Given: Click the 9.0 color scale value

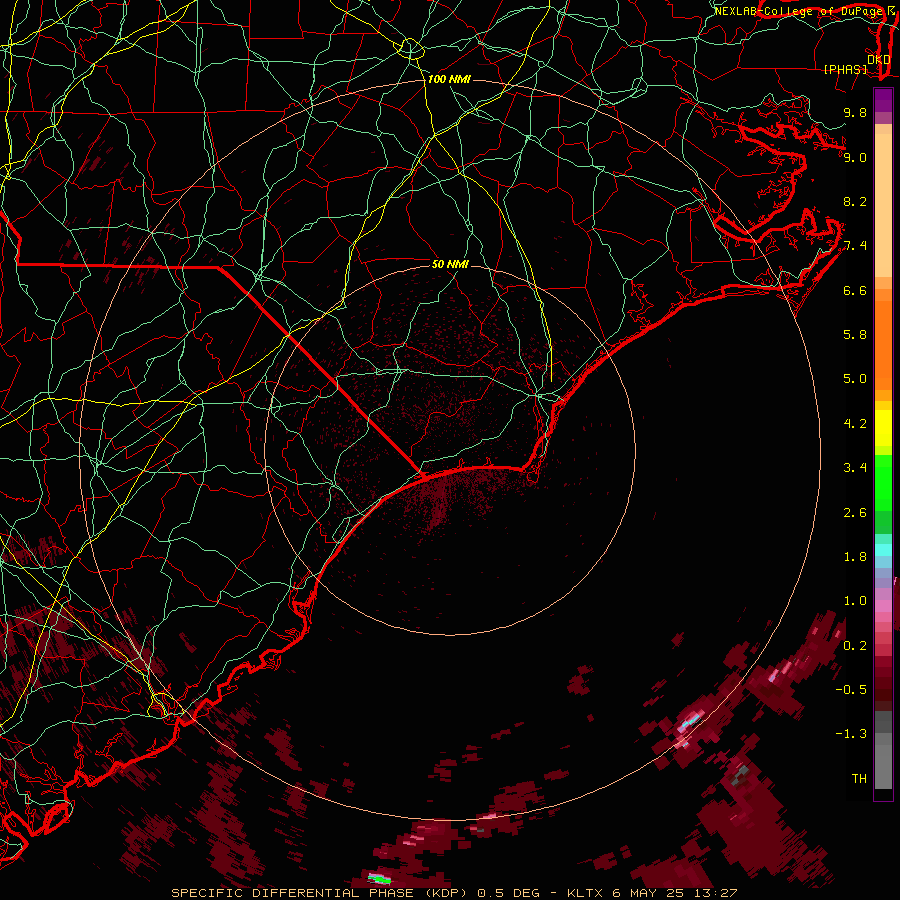Looking at the screenshot, I should 855,157.
